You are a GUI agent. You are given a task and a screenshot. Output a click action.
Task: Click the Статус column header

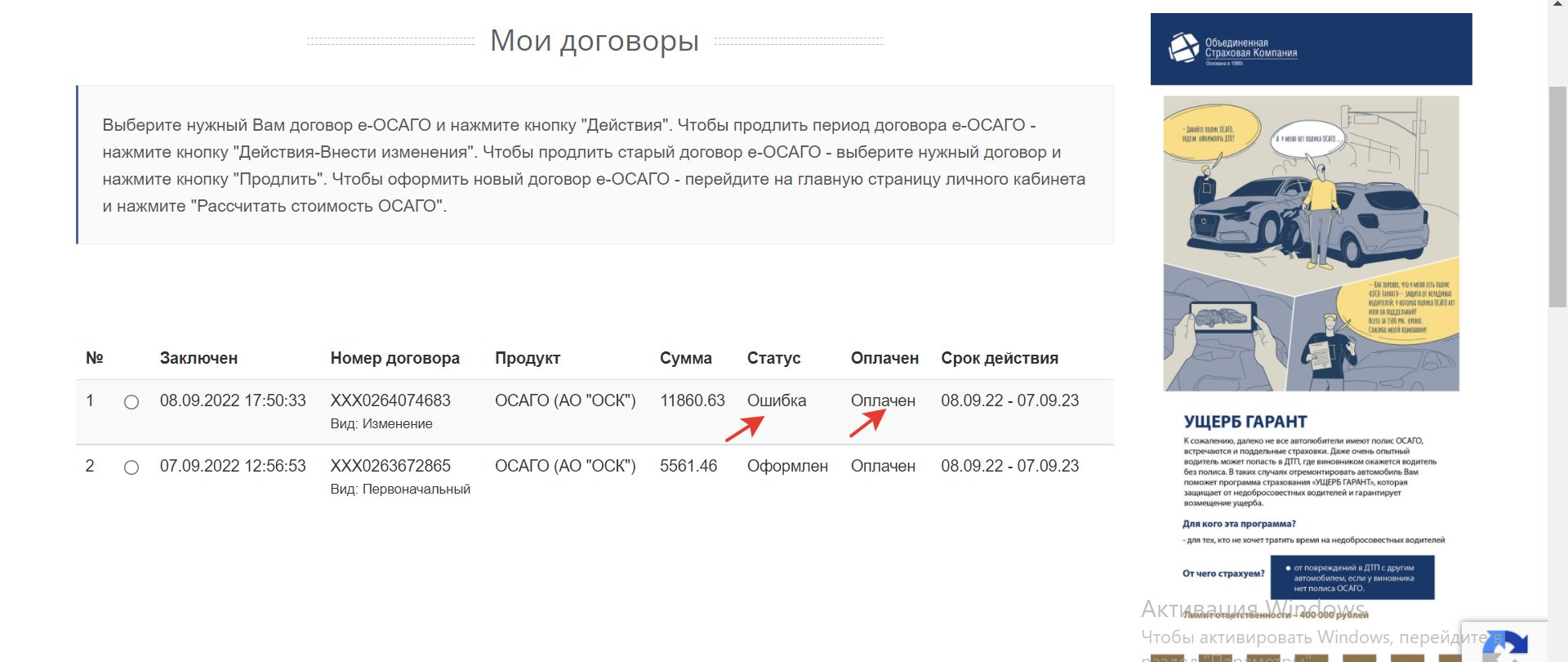[x=773, y=358]
